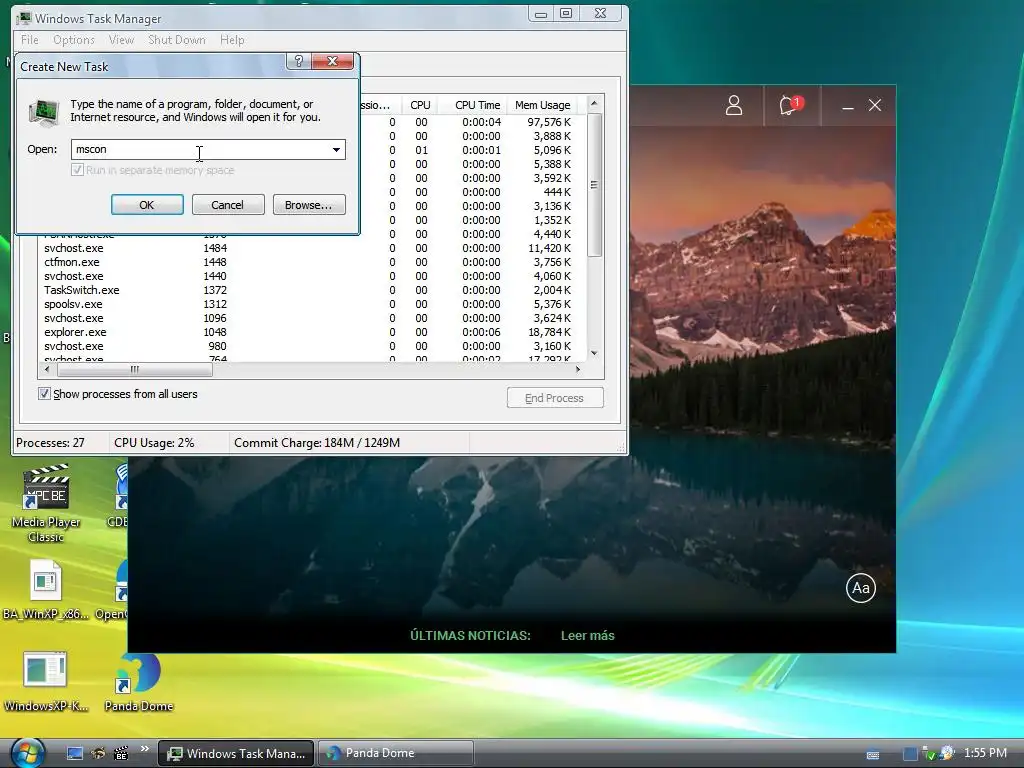Launch Panda Dome desktop shortcut
This screenshot has width=1024, height=768.
click(x=138, y=680)
